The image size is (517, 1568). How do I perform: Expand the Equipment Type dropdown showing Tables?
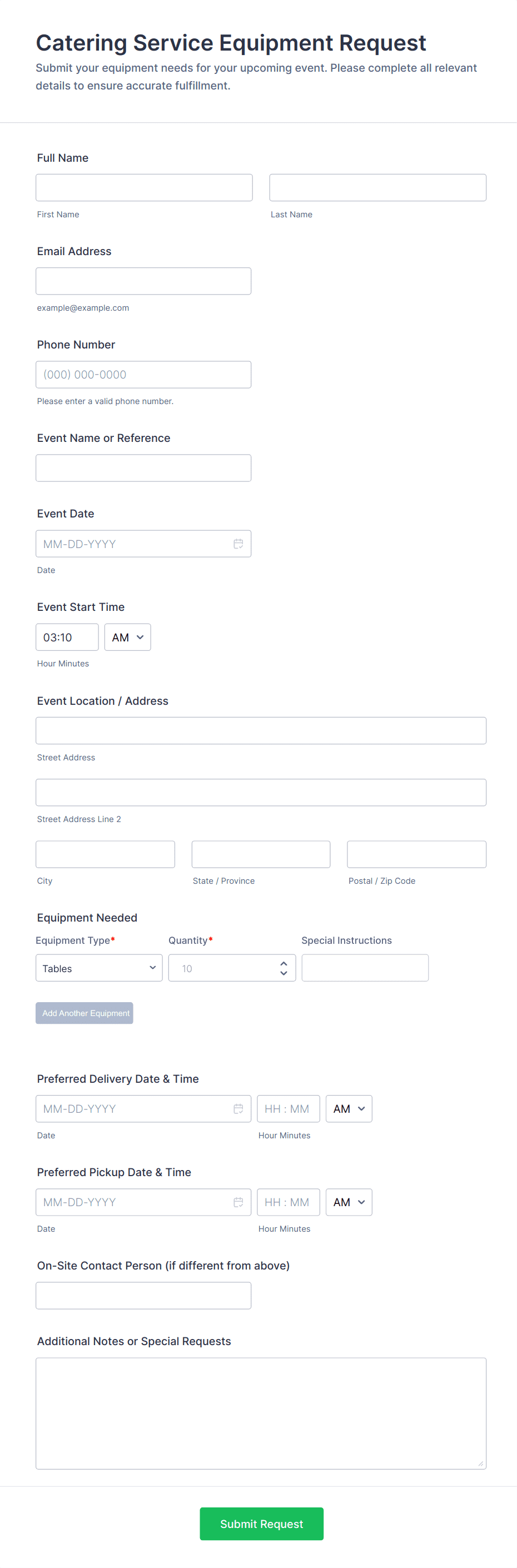(x=98, y=968)
